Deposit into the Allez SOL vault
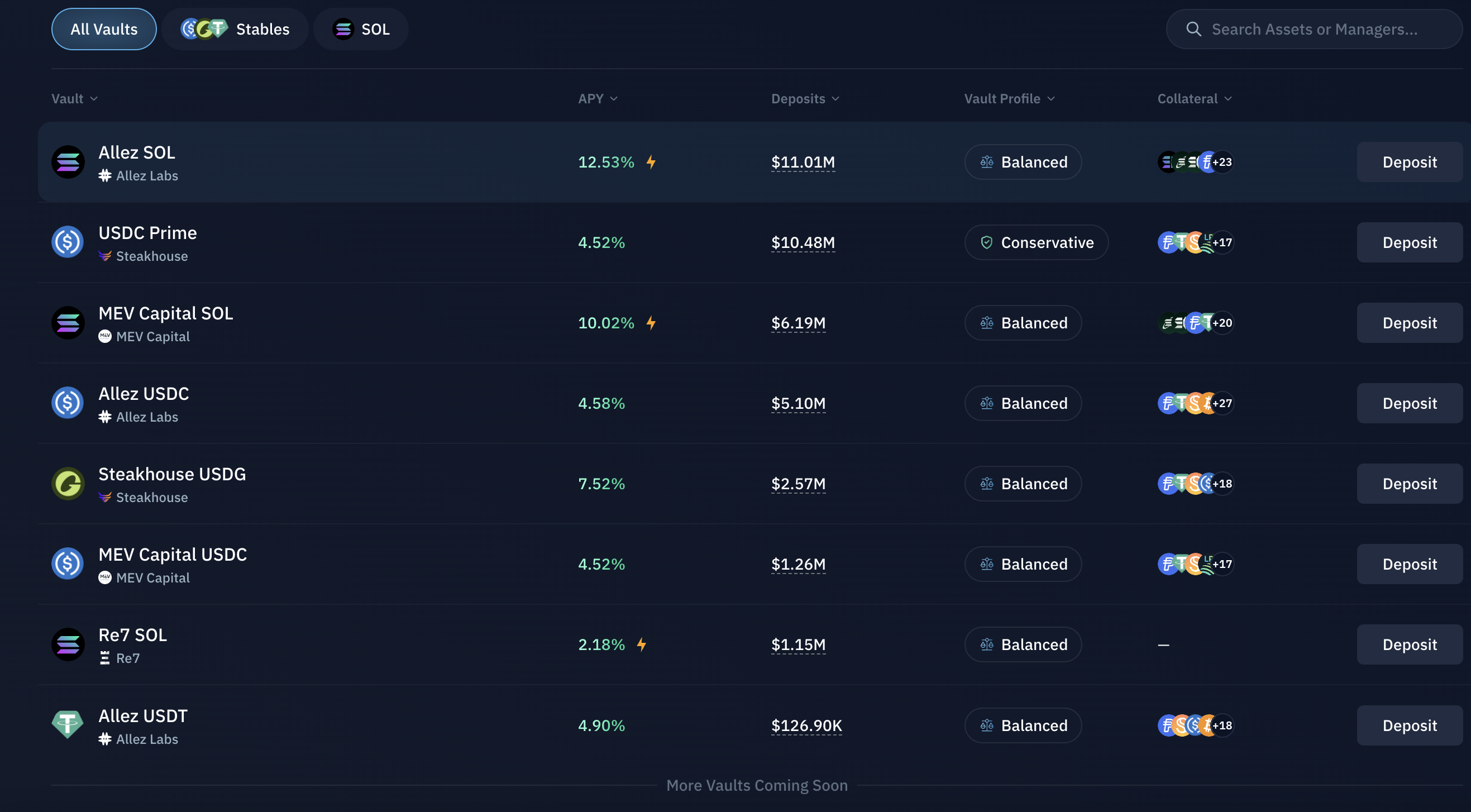Image resolution: width=1471 pixels, height=812 pixels. (1410, 162)
